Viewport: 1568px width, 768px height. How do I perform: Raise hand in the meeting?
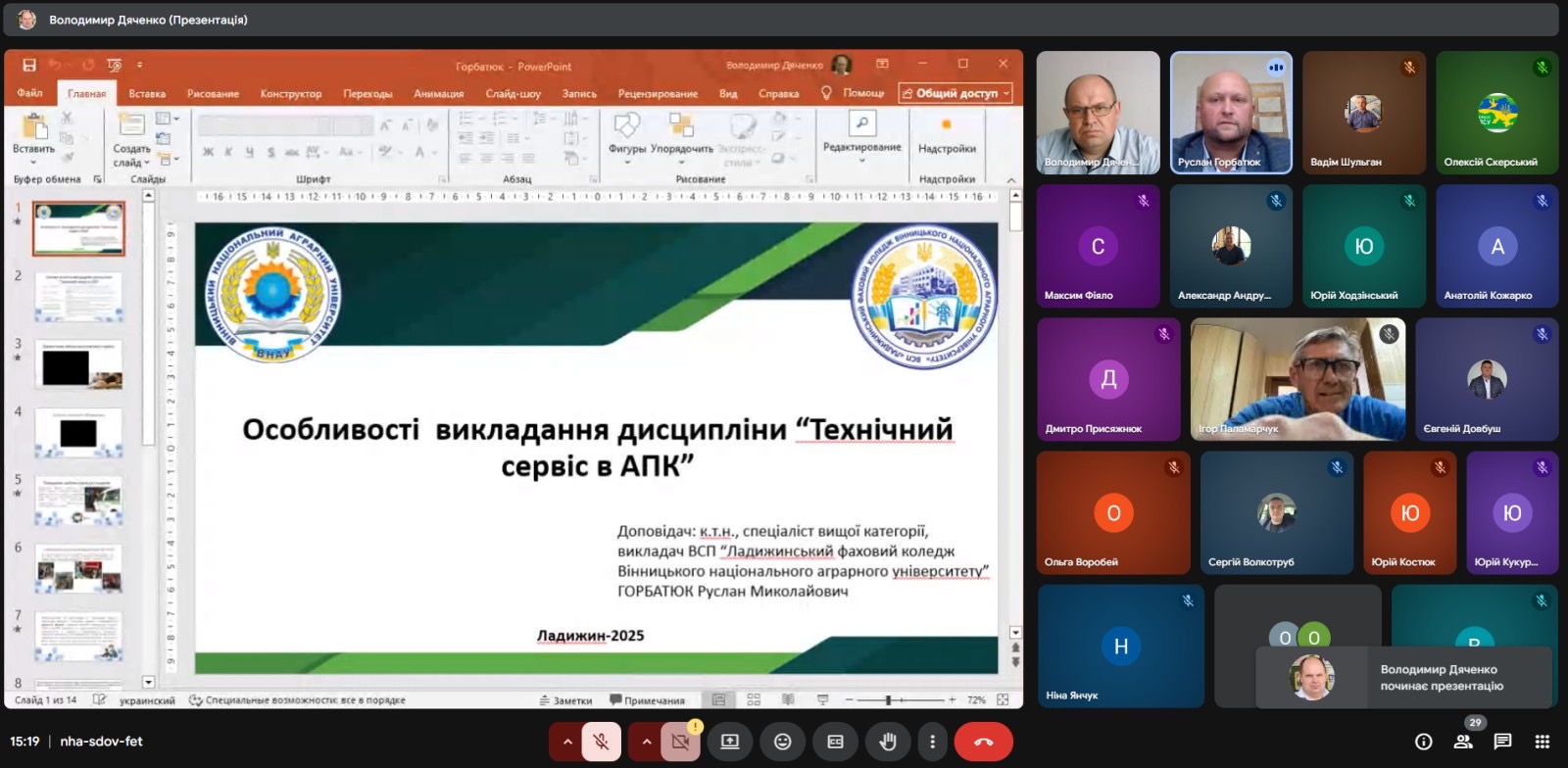888,742
